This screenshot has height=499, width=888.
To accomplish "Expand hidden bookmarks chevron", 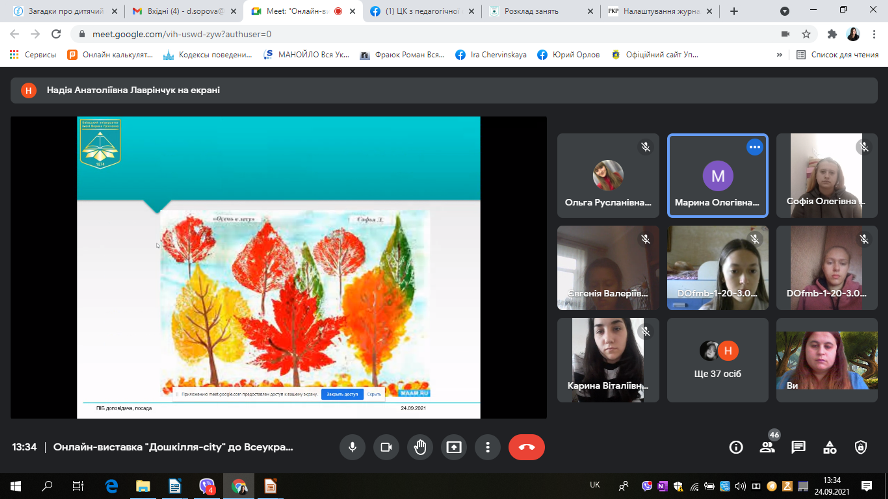I will (x=779, y=55).
